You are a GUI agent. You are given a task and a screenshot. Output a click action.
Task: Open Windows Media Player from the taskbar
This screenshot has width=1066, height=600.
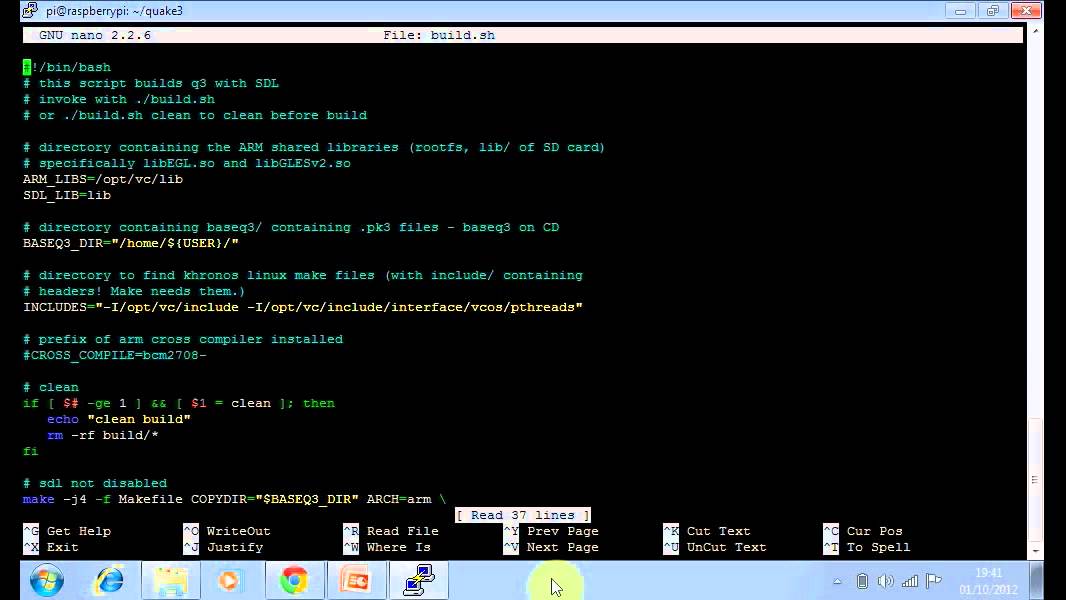tap(229, 580)
